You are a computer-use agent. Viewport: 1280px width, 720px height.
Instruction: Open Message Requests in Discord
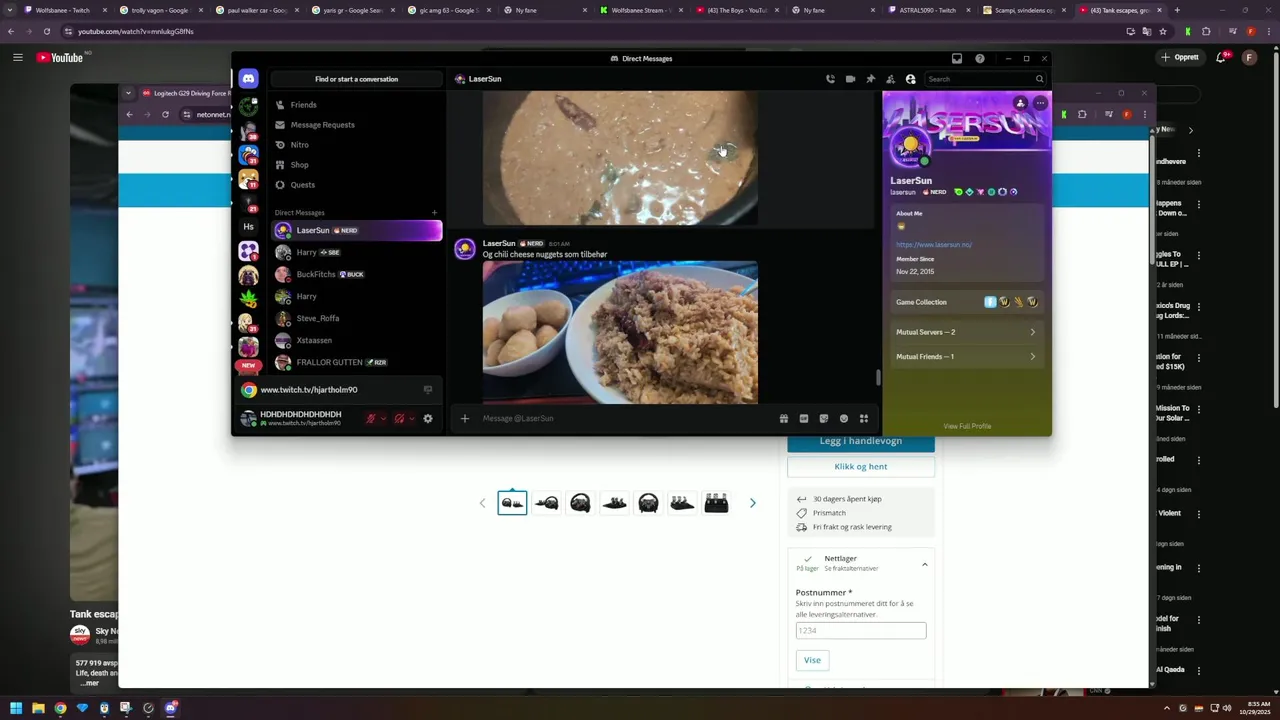pyautogui.click(x=355, y=125)
